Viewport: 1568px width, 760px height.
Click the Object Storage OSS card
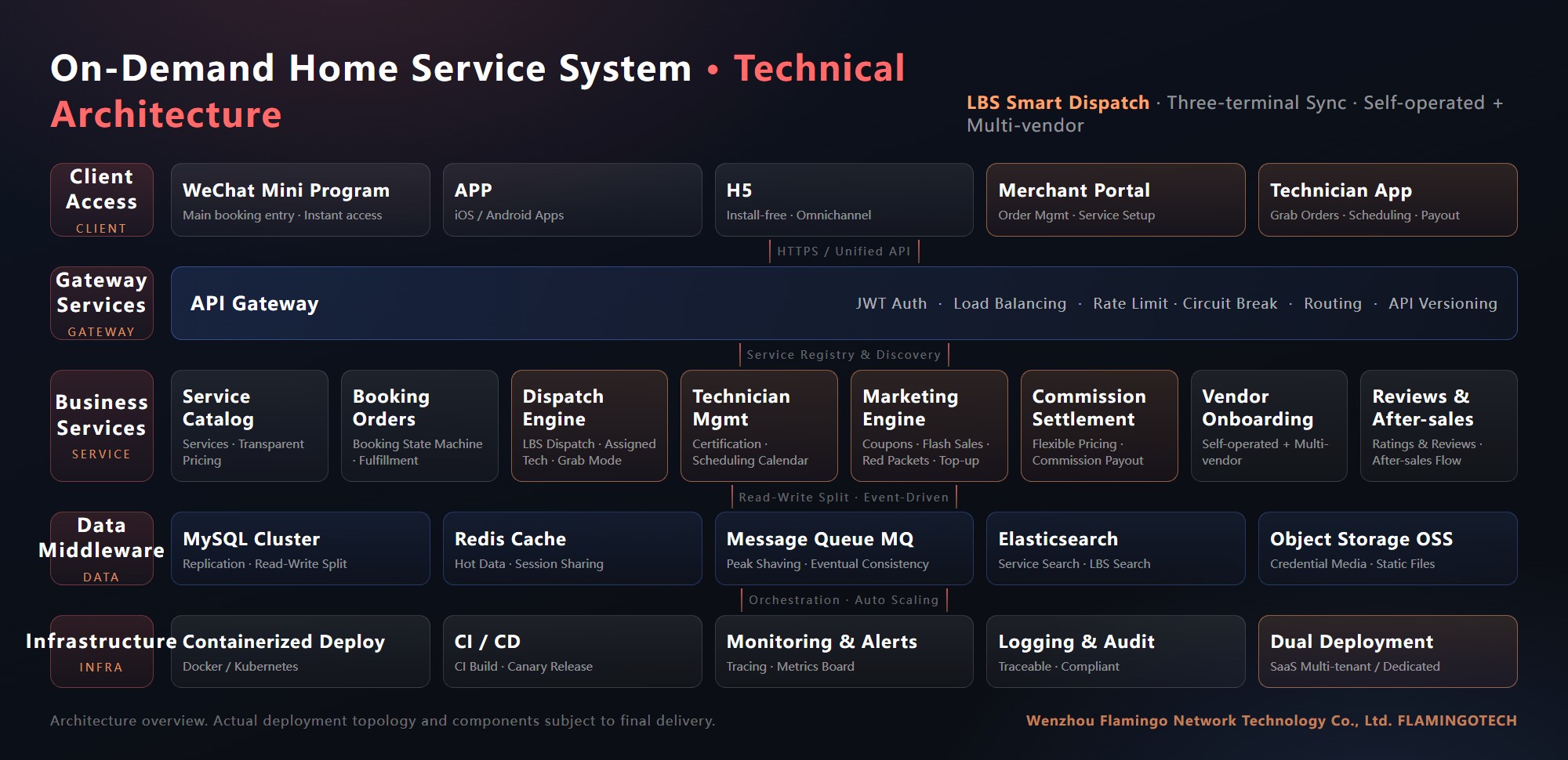tap(1388, 548)
